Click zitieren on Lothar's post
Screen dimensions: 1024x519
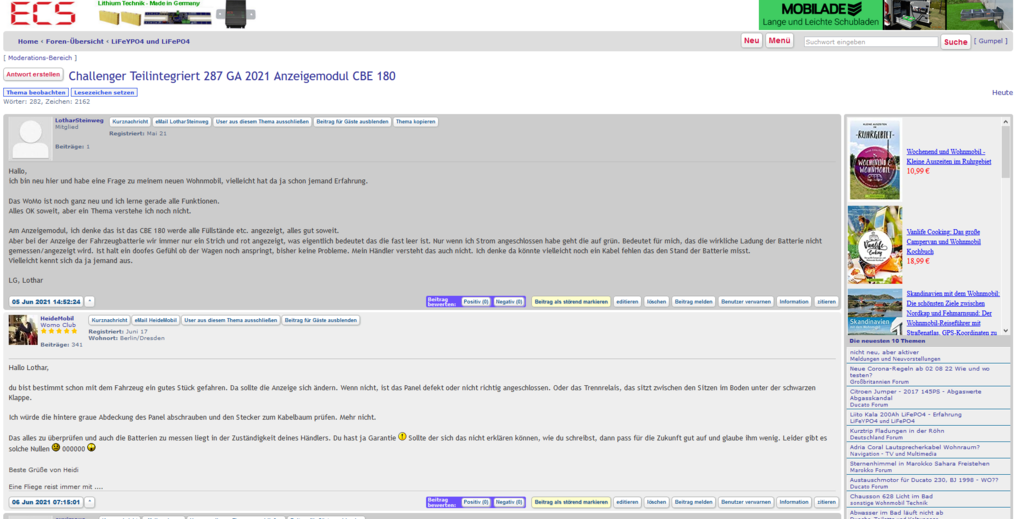click(x=826, y=302)
